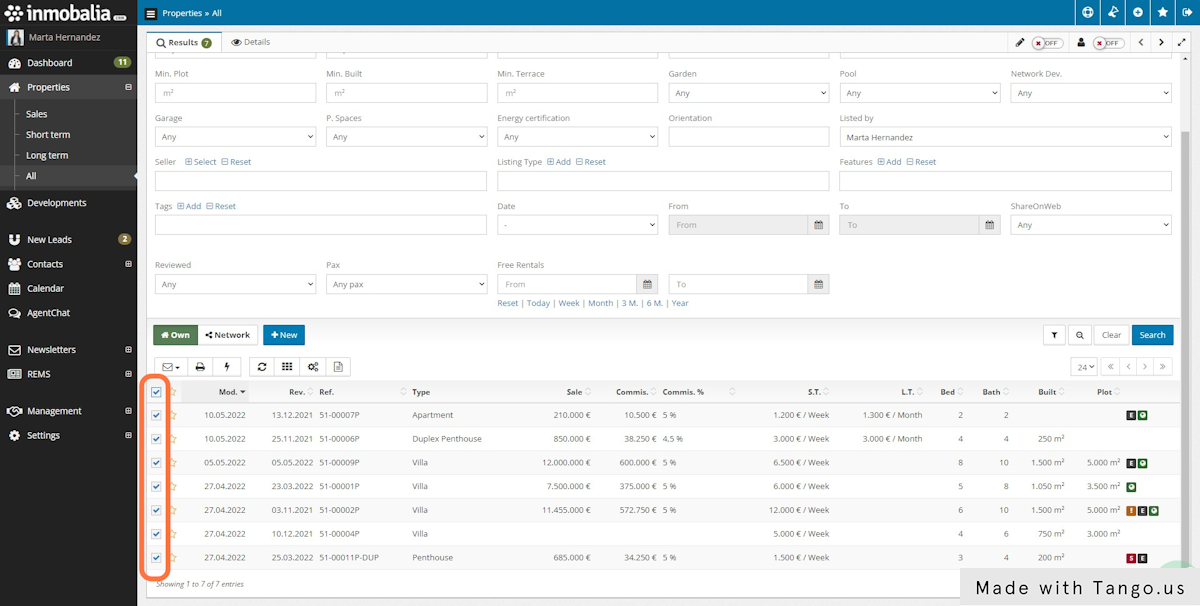This screenshot has height=606, width=1200.
Task: Open the Garden dropdown filter
Action: (748, 93)
